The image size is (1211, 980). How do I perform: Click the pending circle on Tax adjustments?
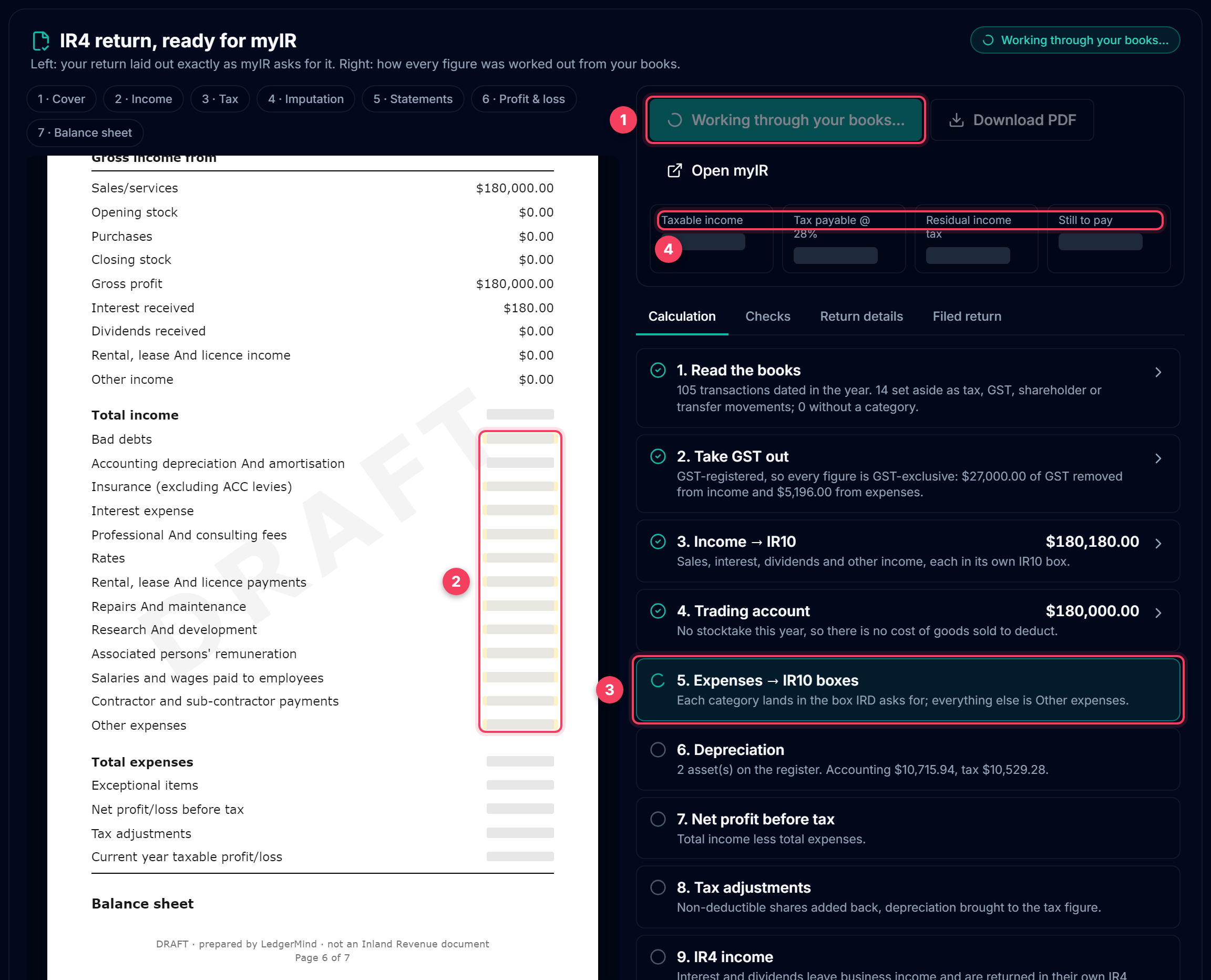tap(658, 887)
